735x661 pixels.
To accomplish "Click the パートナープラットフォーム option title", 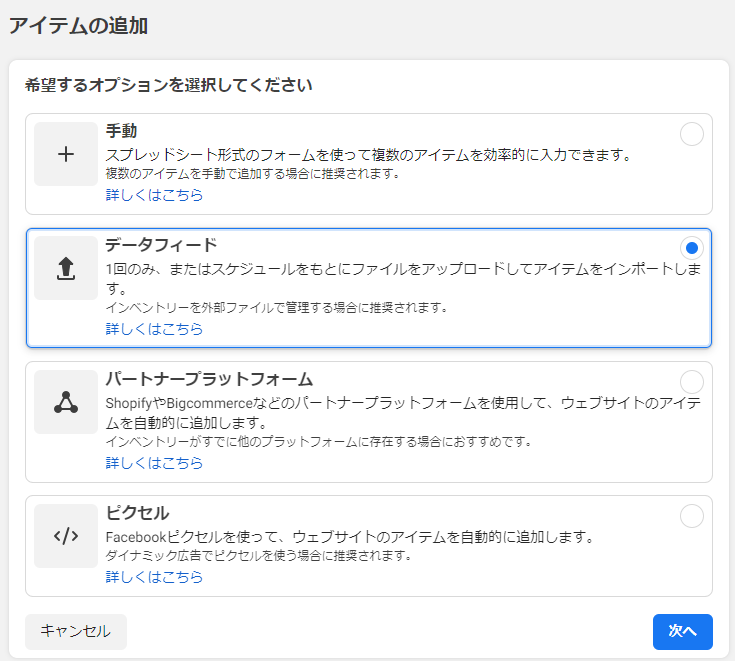I will [x=209, y=379].
